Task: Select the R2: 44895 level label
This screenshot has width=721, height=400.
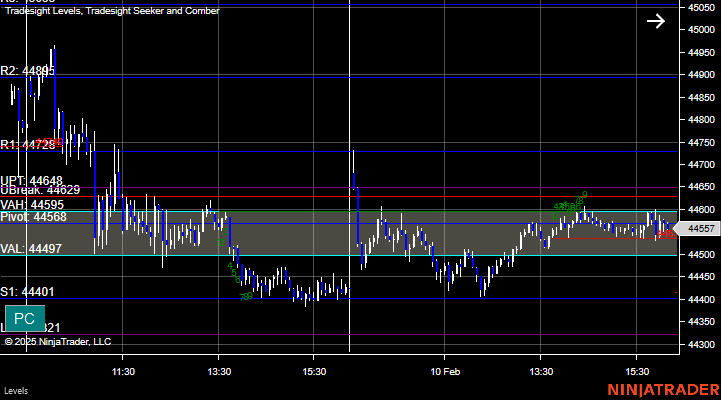Action: coord(28,71)
